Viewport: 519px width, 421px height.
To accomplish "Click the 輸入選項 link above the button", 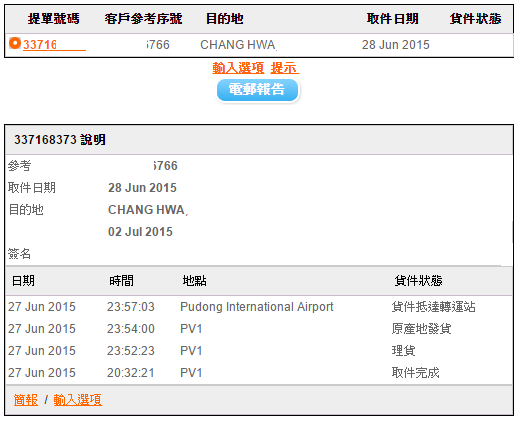I will click(x=238, y=68).
